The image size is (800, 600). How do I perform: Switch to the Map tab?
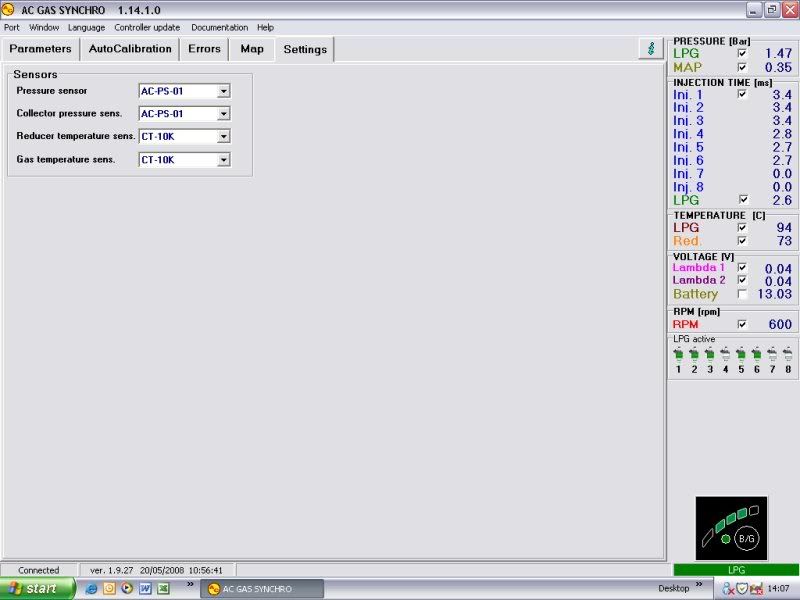(x=252, y=49)
